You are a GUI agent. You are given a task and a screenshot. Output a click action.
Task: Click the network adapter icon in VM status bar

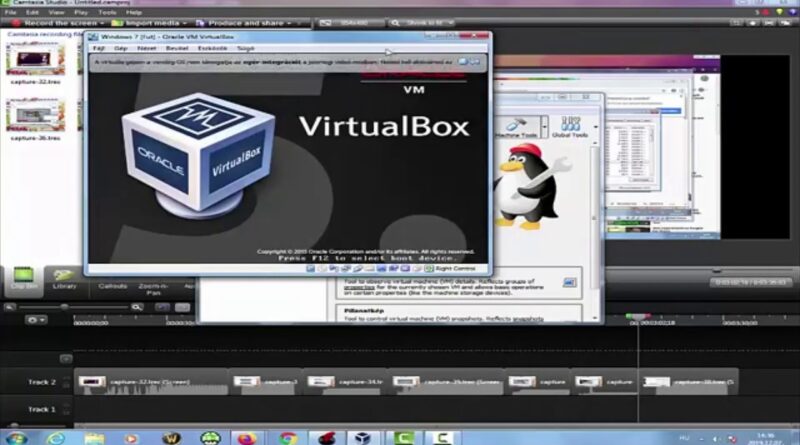tap(346, 268)
